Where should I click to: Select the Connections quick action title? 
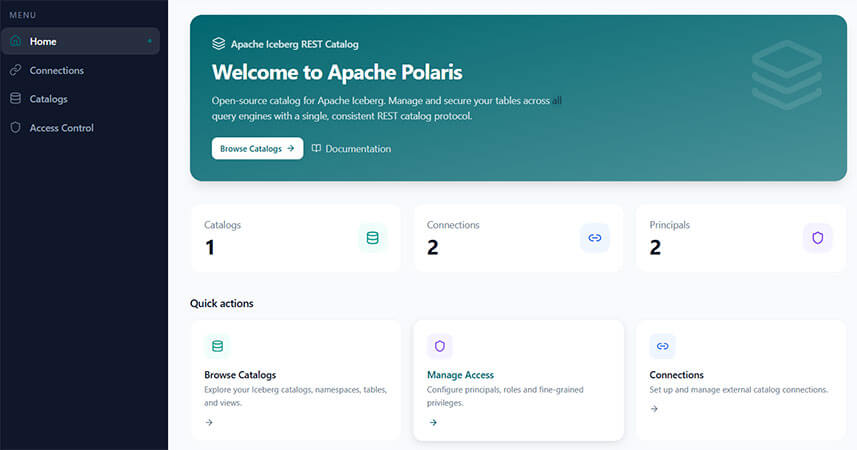coord(676,375)
